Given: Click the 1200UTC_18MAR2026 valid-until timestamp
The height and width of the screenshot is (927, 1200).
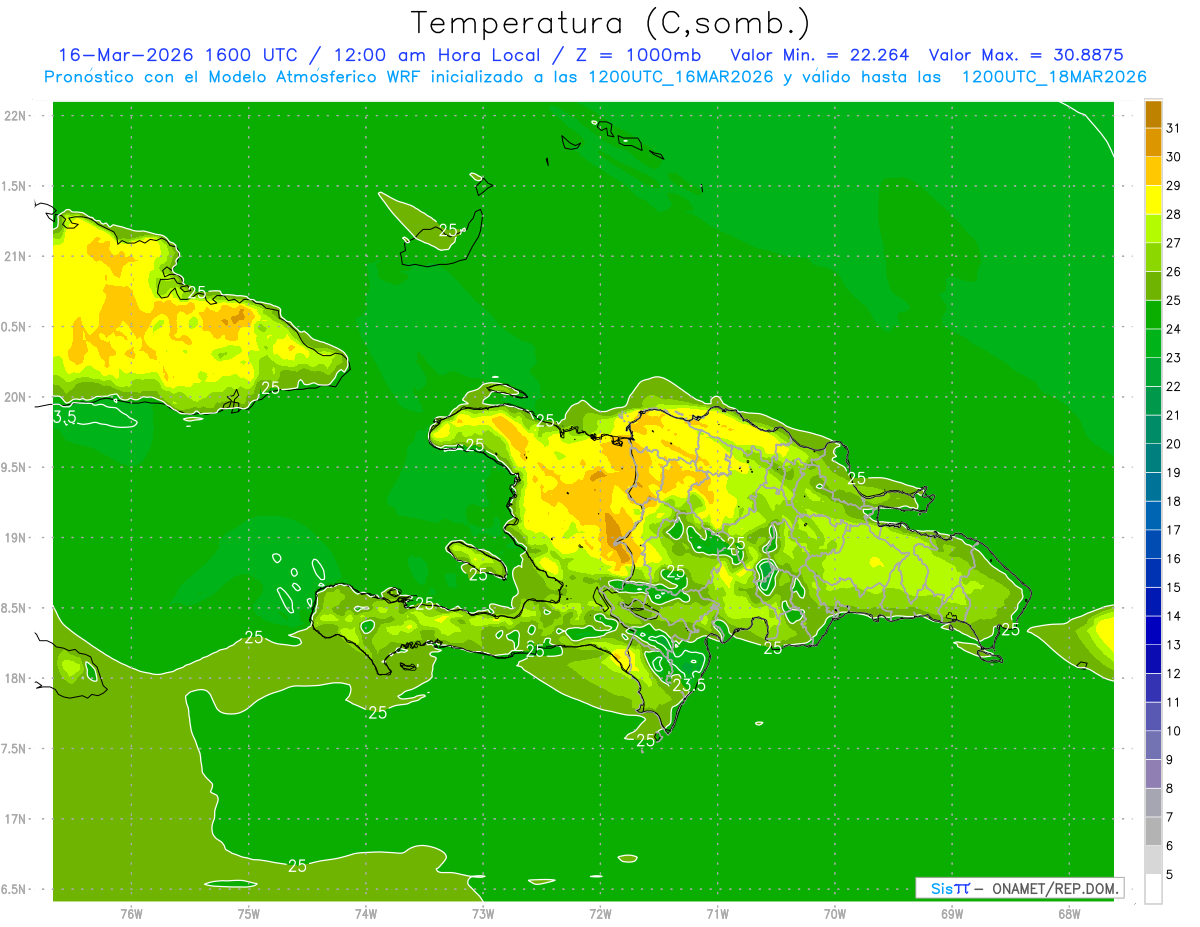Looking at the screenshot, I should [1054, 77].
